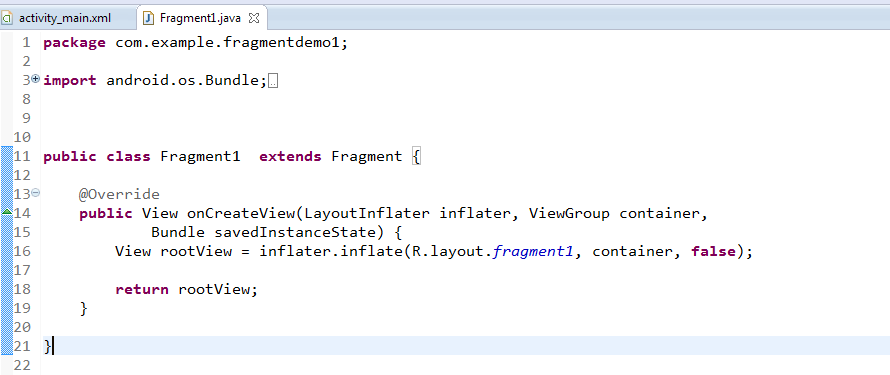Click 'com.example.fragmentdemo1' package name
This screenshot has height=375, width=890.
tap(227, 43)
